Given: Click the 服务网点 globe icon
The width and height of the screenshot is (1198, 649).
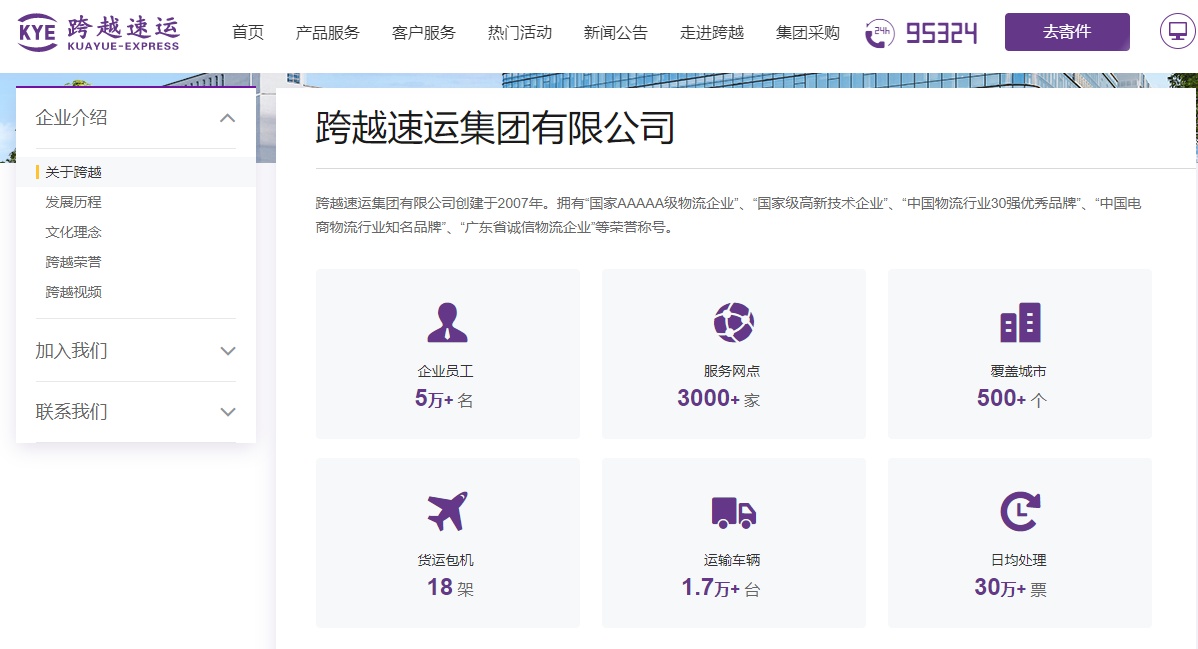Looking at the screenshot, I should pos(733,322).
